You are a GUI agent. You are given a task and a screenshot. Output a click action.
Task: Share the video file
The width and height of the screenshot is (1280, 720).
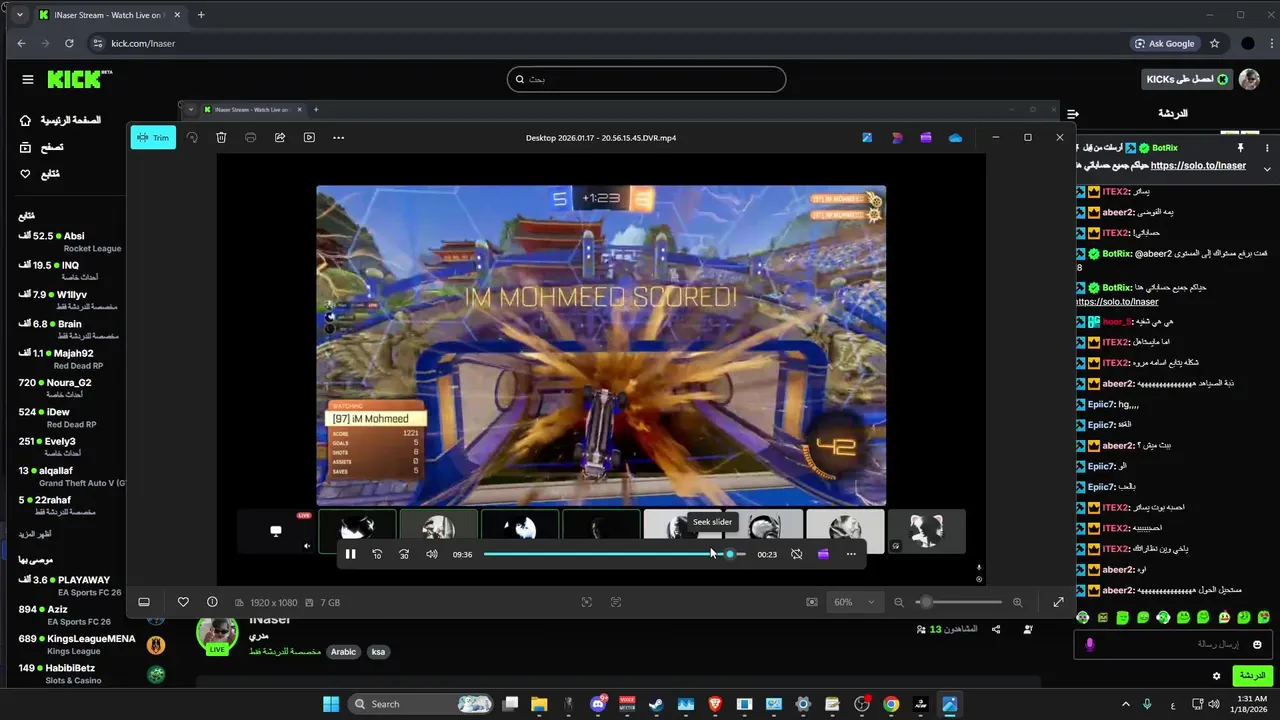280,137
